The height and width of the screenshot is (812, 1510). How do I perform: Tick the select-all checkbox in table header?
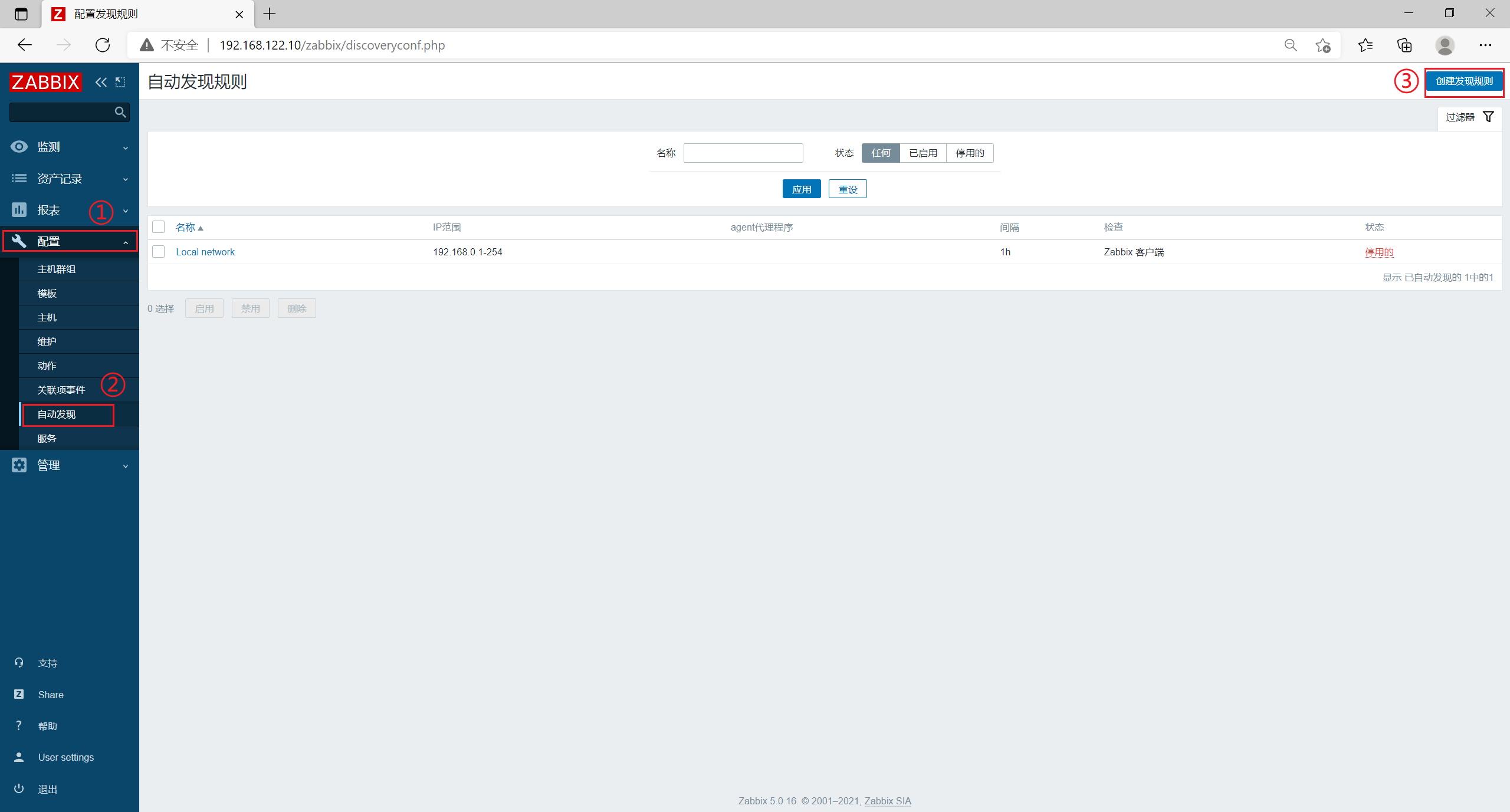pyautogui.click(x=158, y=227)
